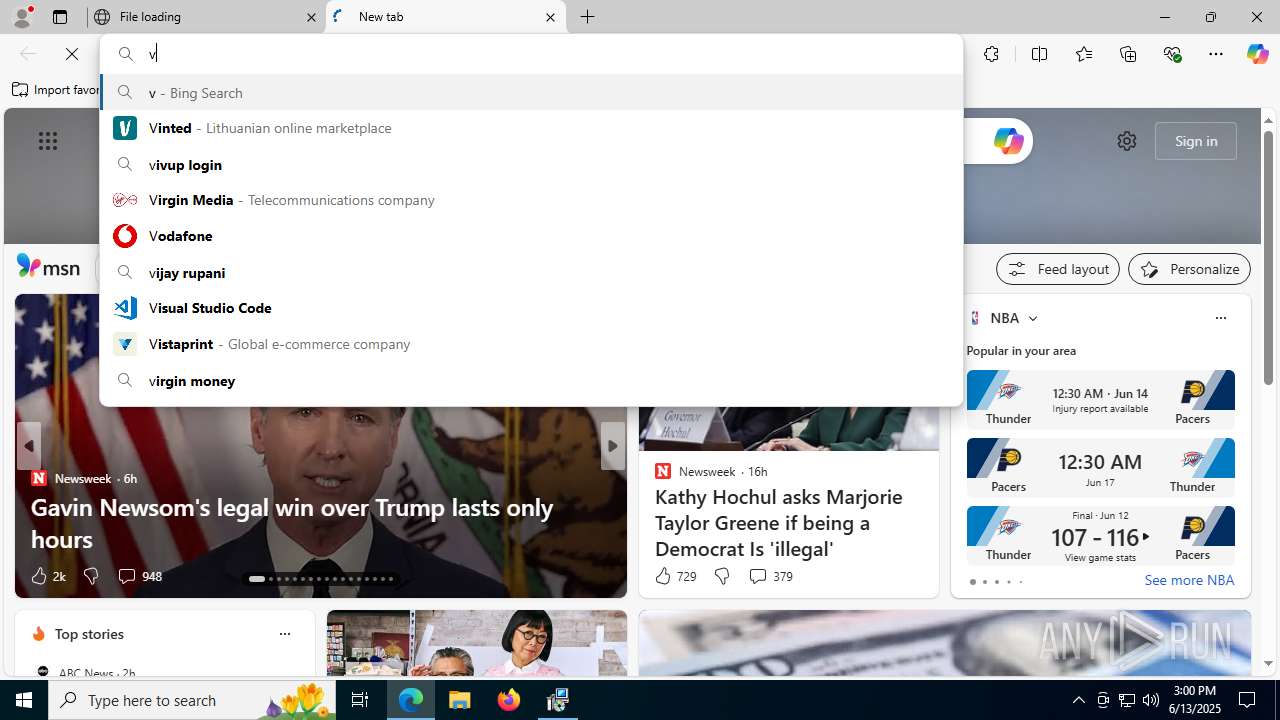The height and width of the screenshot is (720, 1280).
Task: Go to next slide in news carousel
Action: click(x=612, y=446)
